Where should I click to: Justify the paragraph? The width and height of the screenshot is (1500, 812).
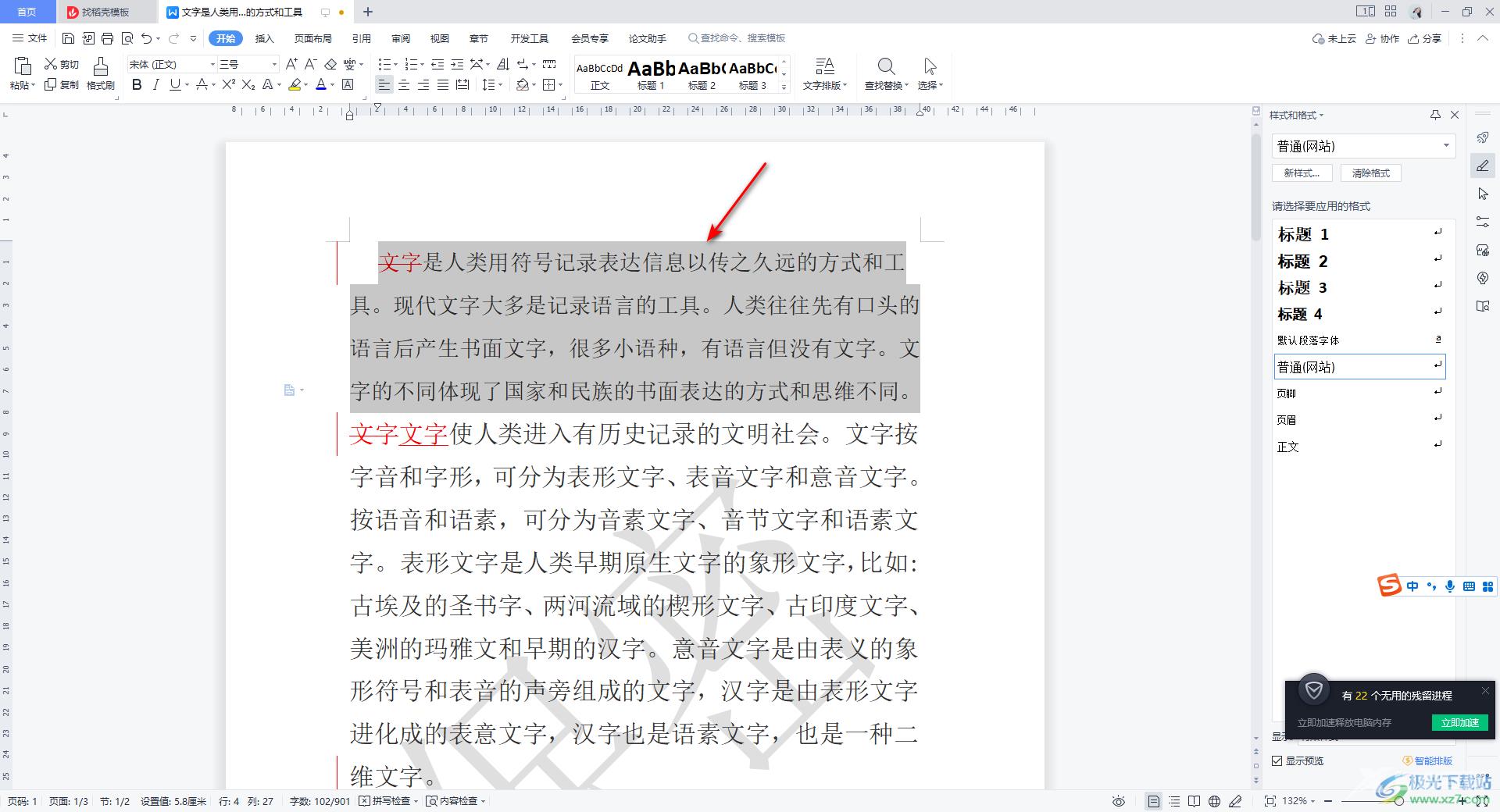pos(443,84)
